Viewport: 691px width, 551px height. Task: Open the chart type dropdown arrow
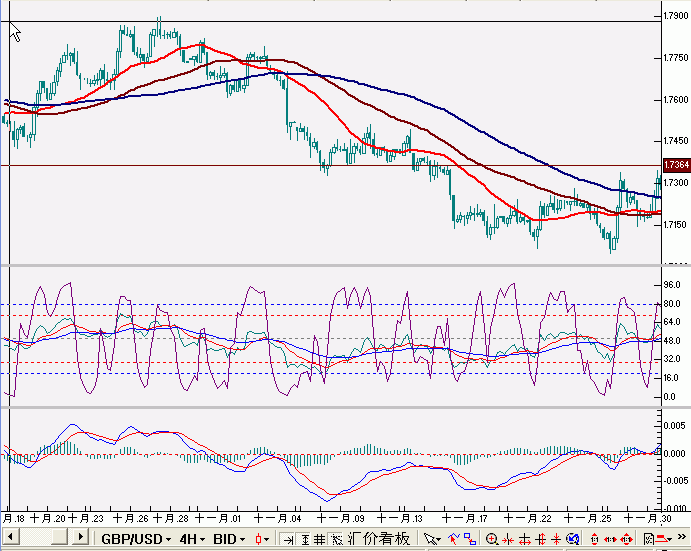click(267, 540)
